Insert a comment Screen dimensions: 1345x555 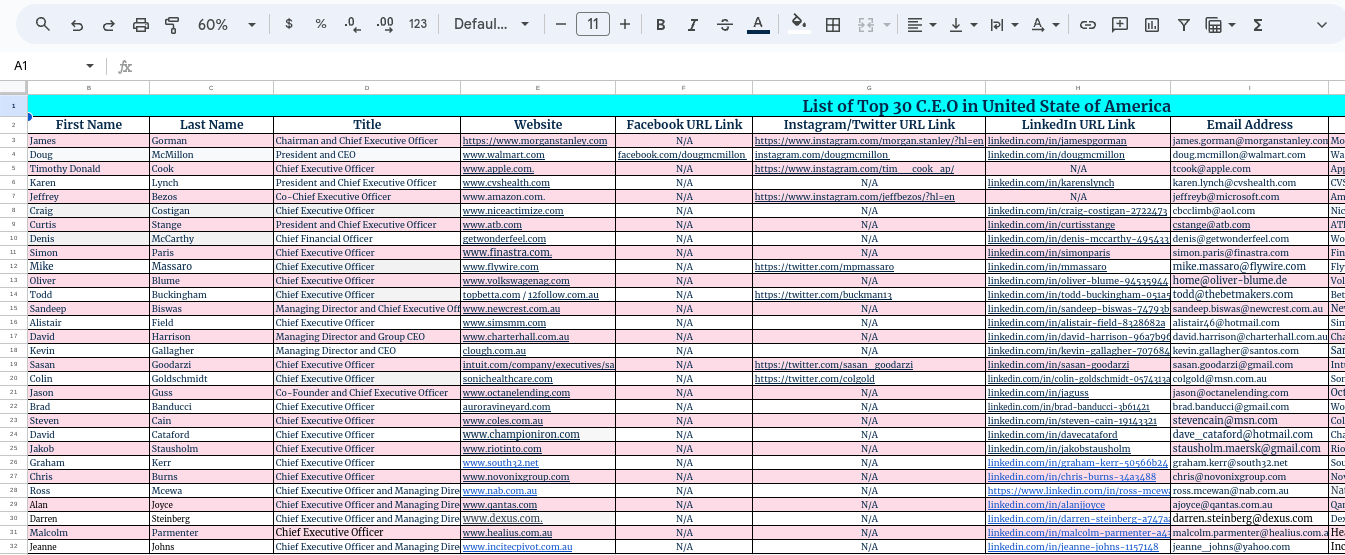[x=1120, y=24]
